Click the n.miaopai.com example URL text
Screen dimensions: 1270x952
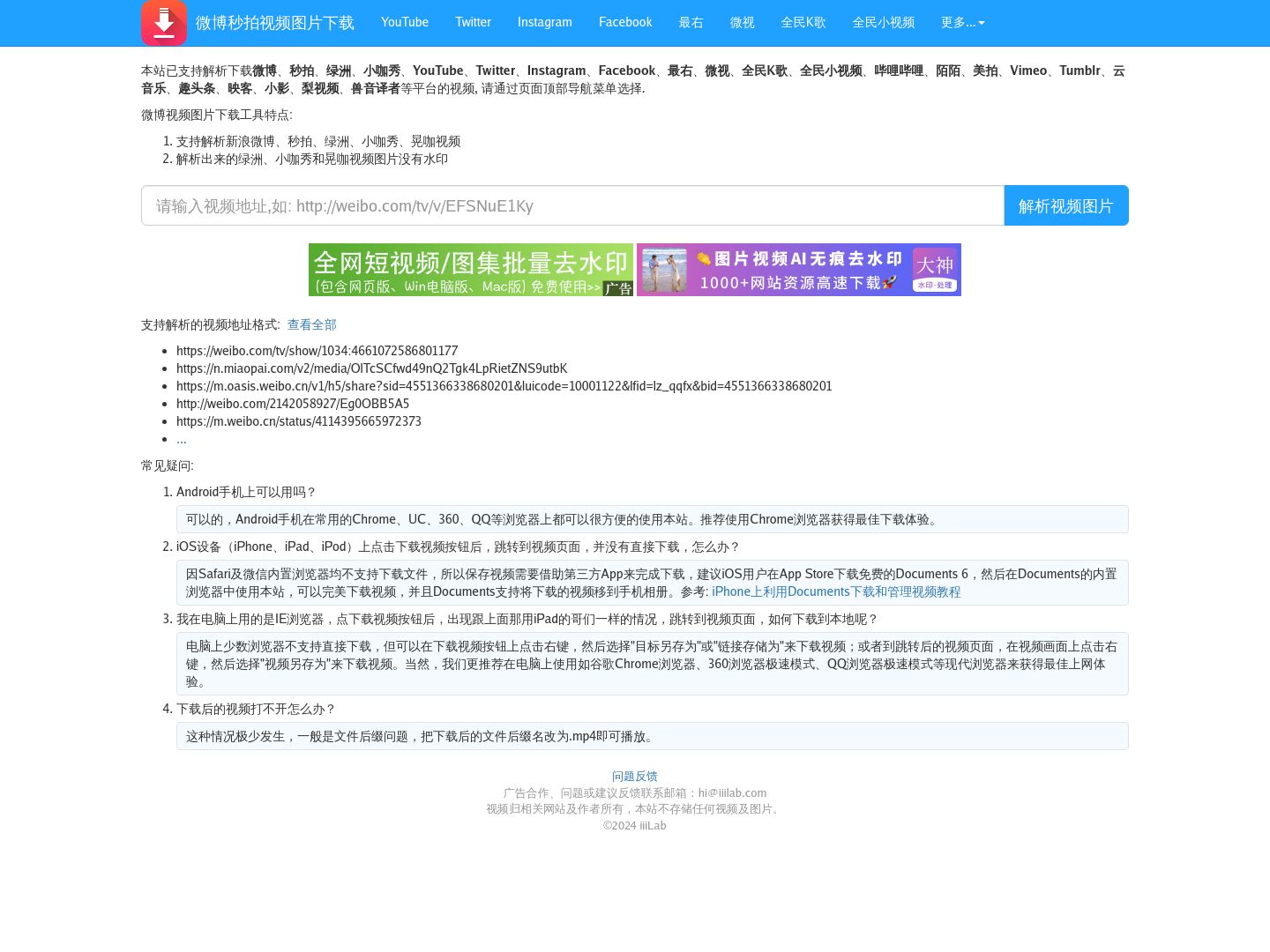point(371,368)
